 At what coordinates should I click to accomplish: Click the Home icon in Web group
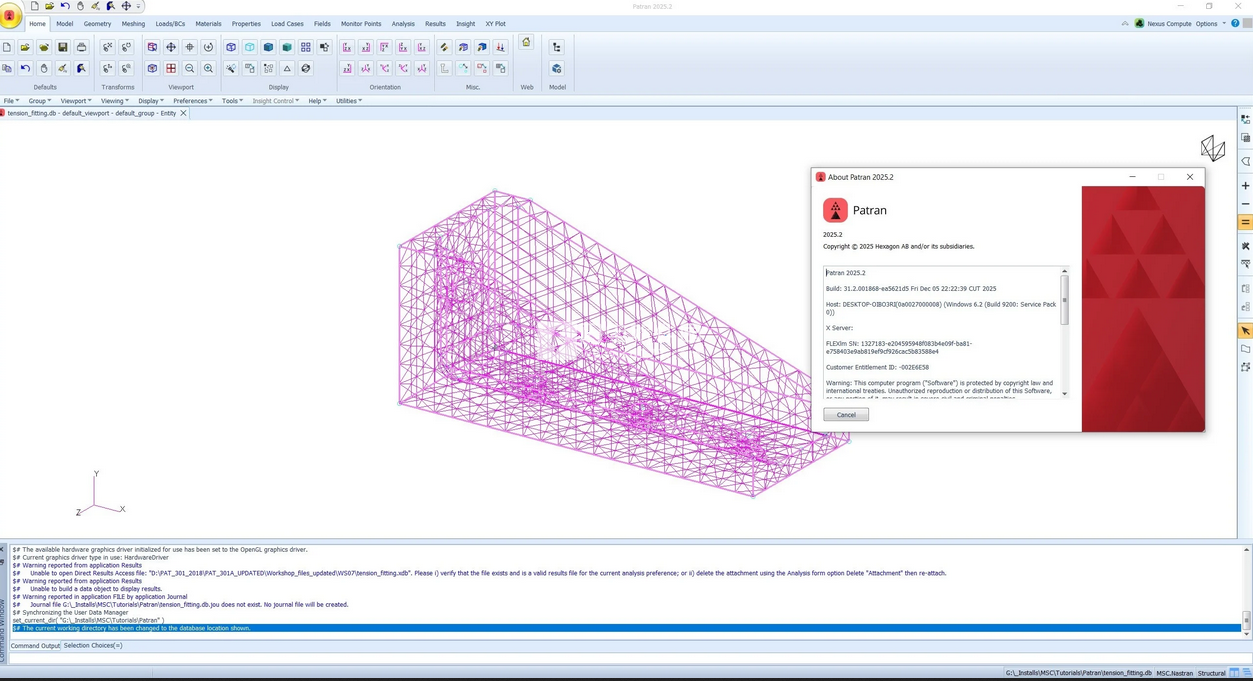coord(526,42)
